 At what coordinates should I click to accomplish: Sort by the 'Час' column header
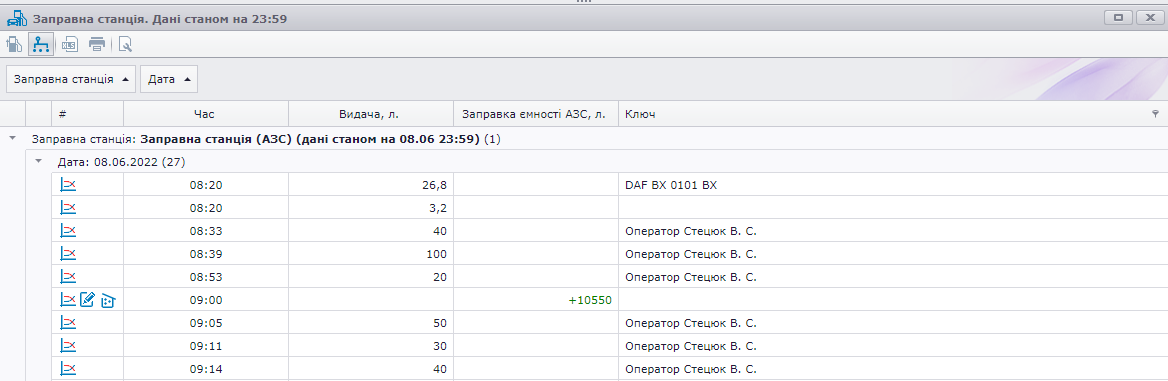(x=206, y=114)
